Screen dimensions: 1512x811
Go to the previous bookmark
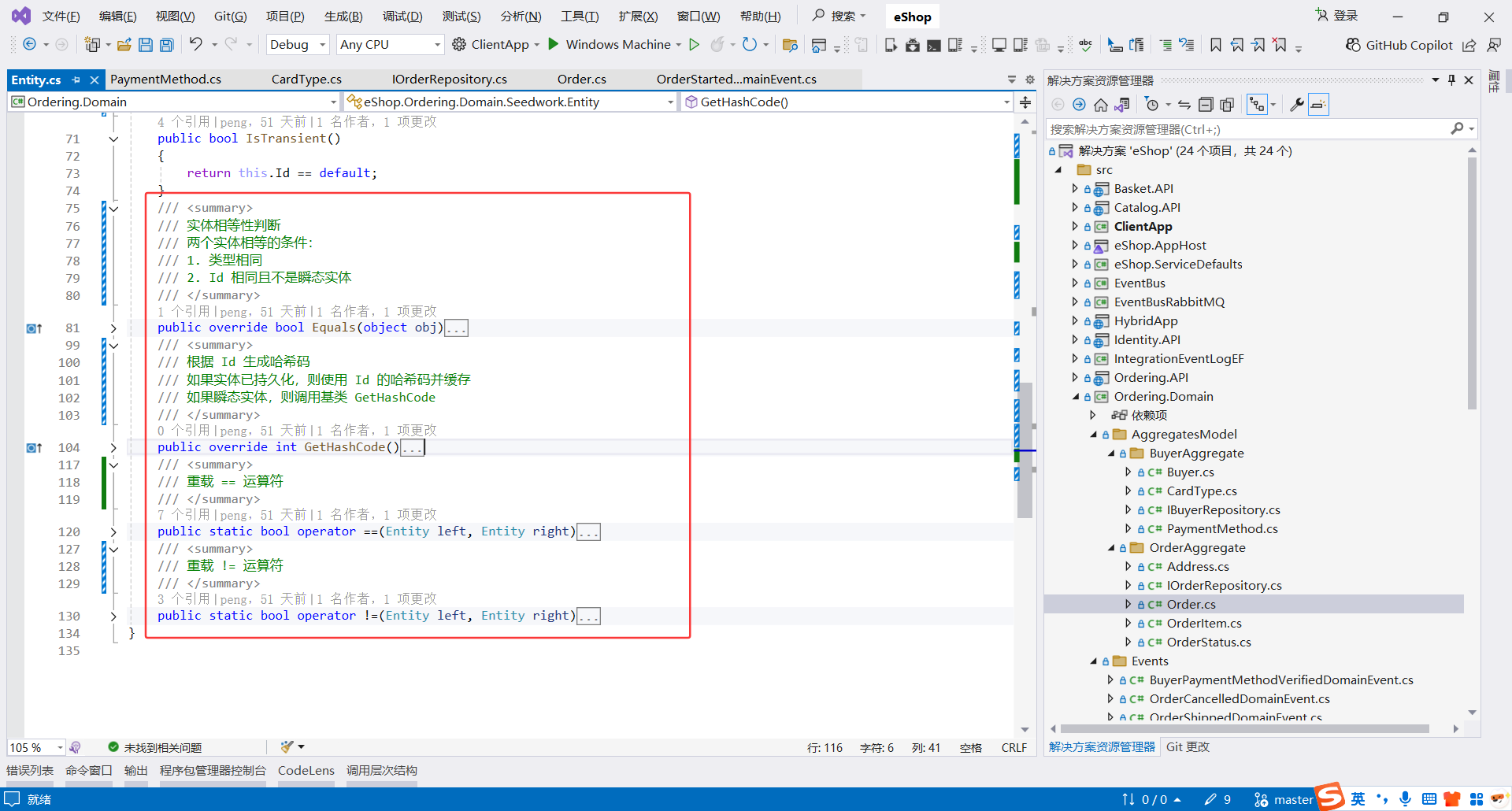click(1237, 45)
